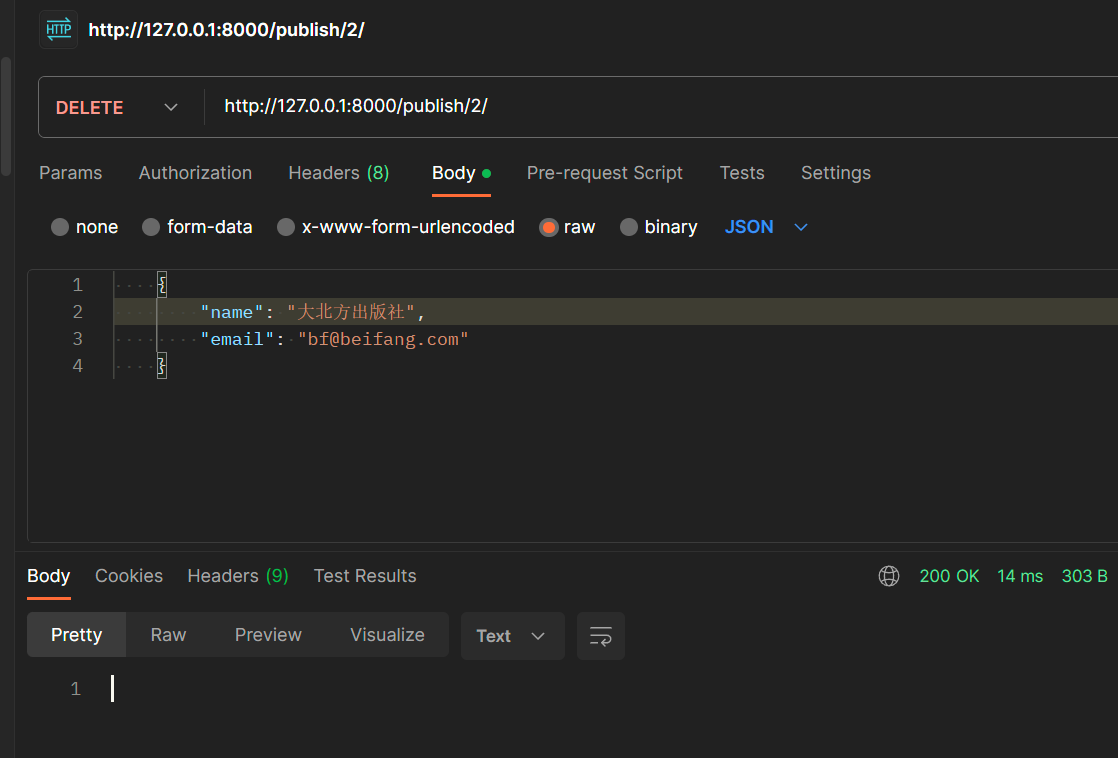Screen dimensions: 1118x758
Task: Toggle the wrap lines icon
Action: coord(601,636)
